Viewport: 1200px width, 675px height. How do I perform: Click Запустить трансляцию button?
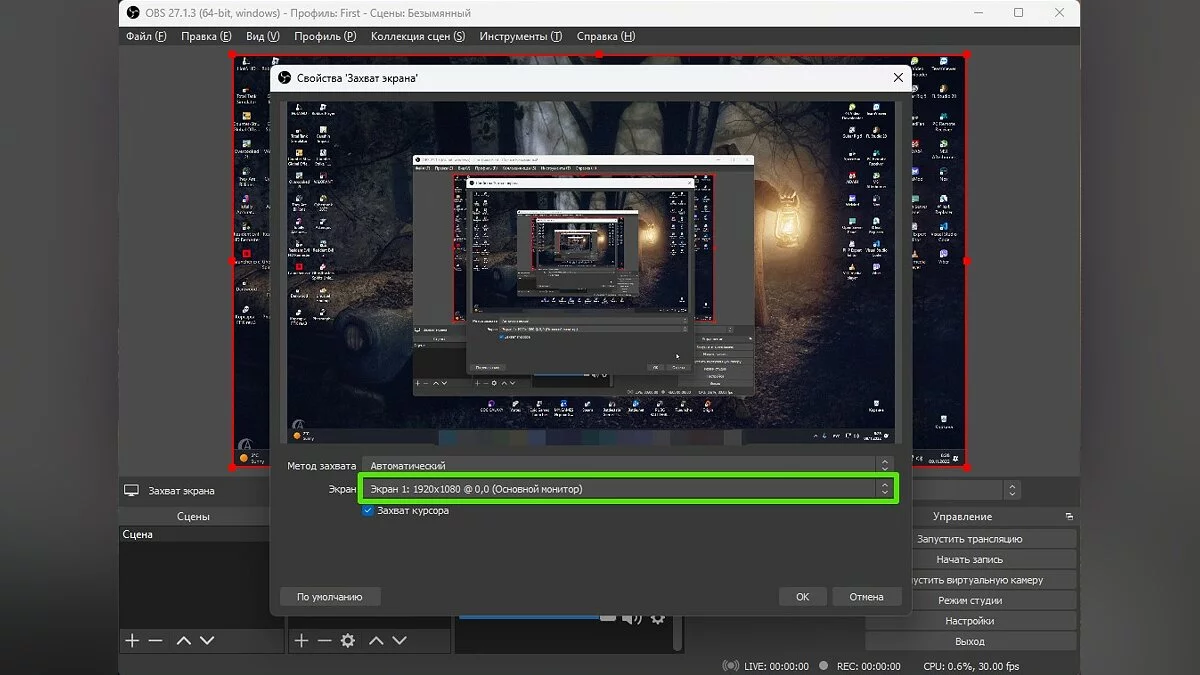(x=969, y=539)
